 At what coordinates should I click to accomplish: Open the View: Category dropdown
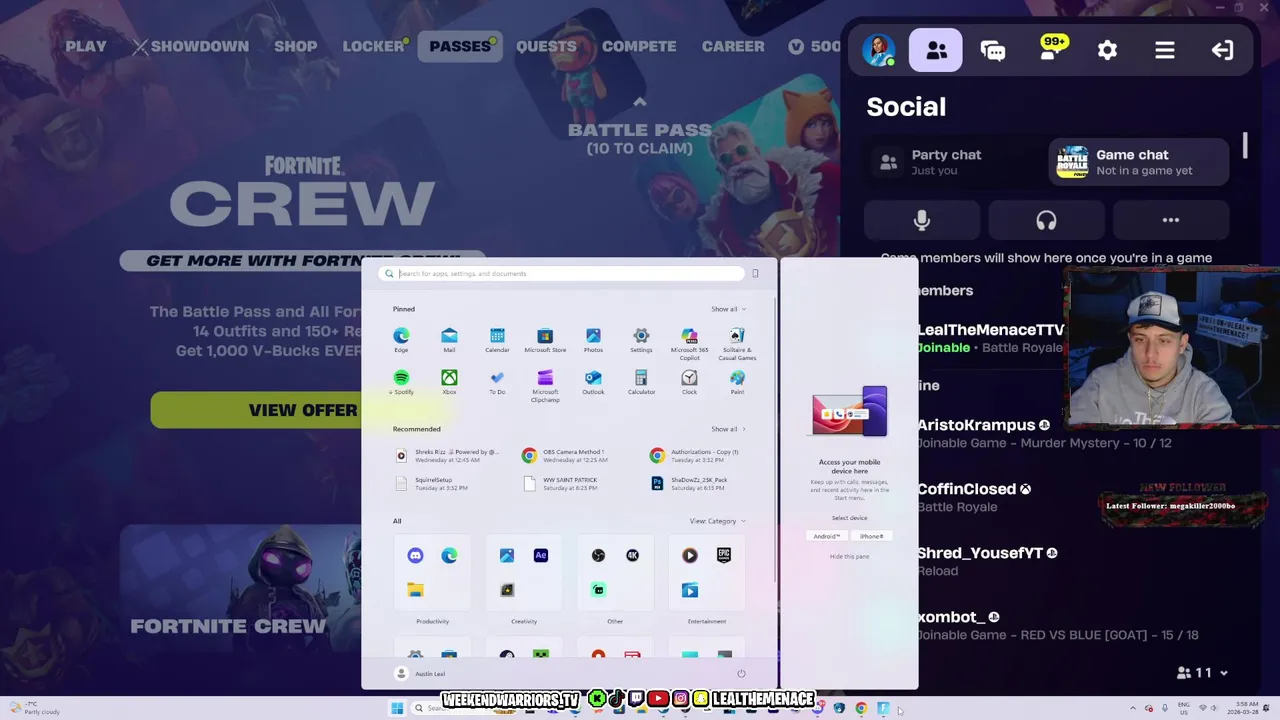click(717, 521)
